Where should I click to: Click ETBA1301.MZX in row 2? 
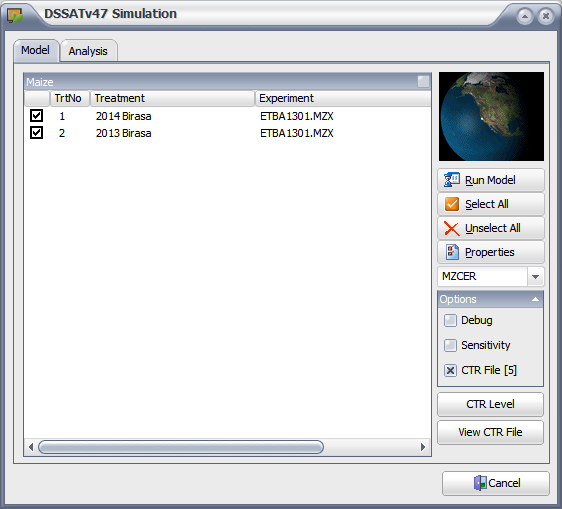pos(297,133)
